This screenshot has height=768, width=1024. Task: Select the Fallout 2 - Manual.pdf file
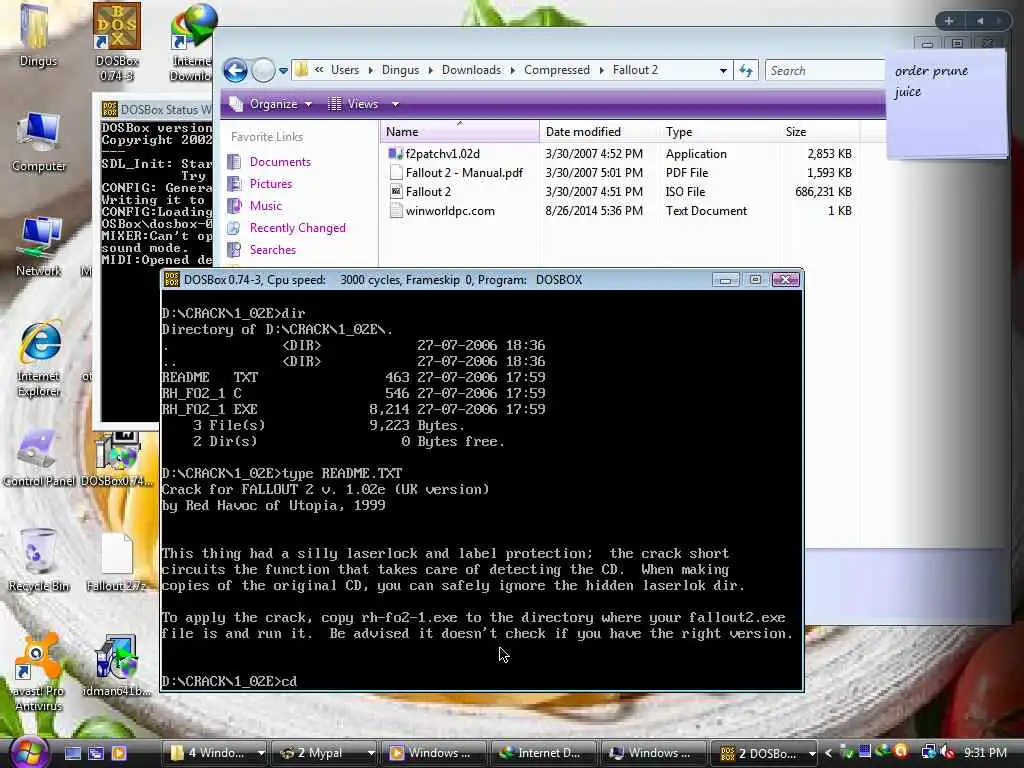[456, 172]
